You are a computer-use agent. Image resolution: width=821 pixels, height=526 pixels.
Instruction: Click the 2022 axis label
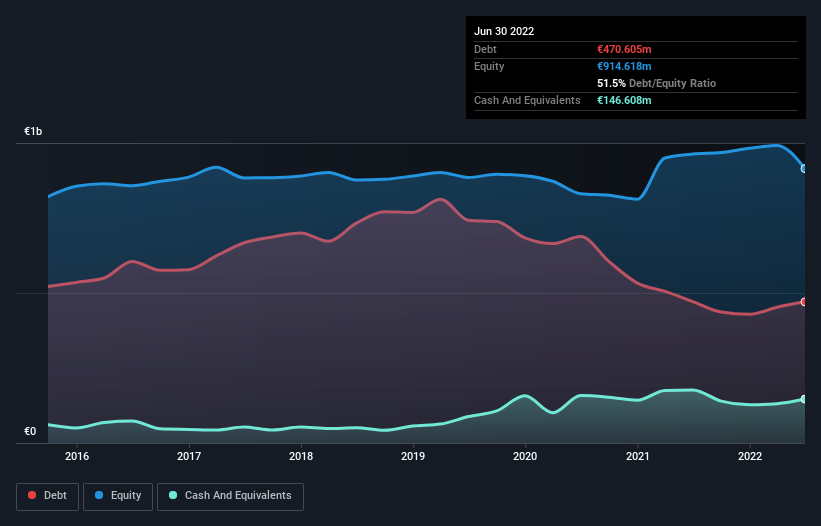point(750,456)
